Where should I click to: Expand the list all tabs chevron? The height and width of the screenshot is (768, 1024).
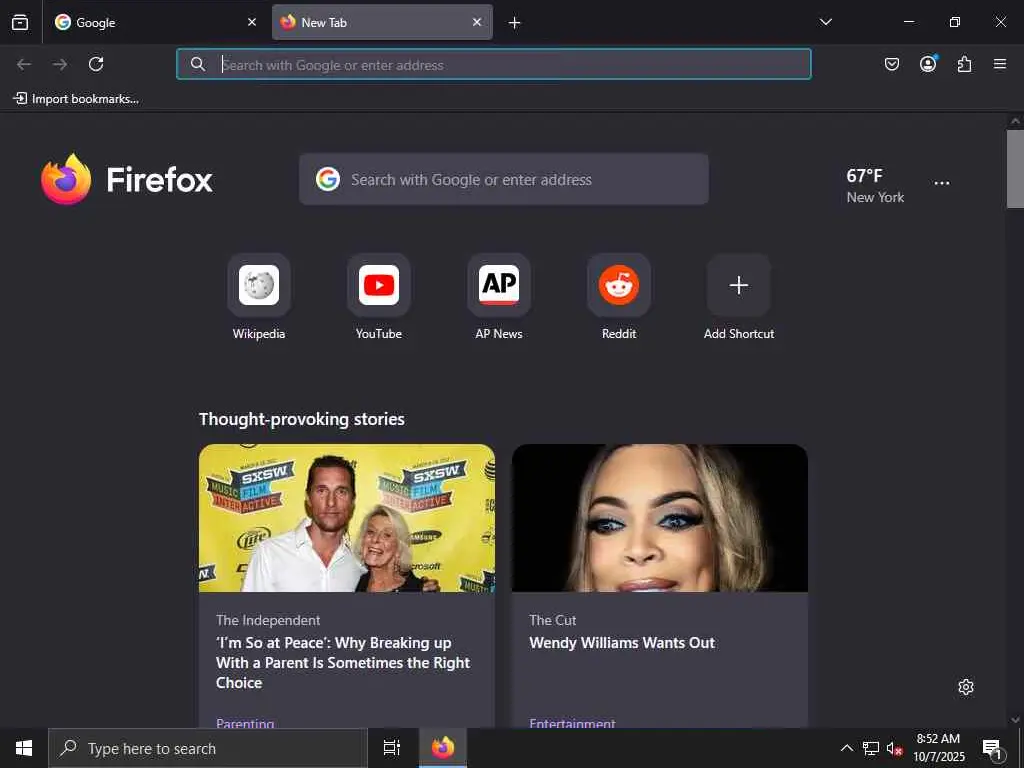pyautogui.click(x=825, y=22)
